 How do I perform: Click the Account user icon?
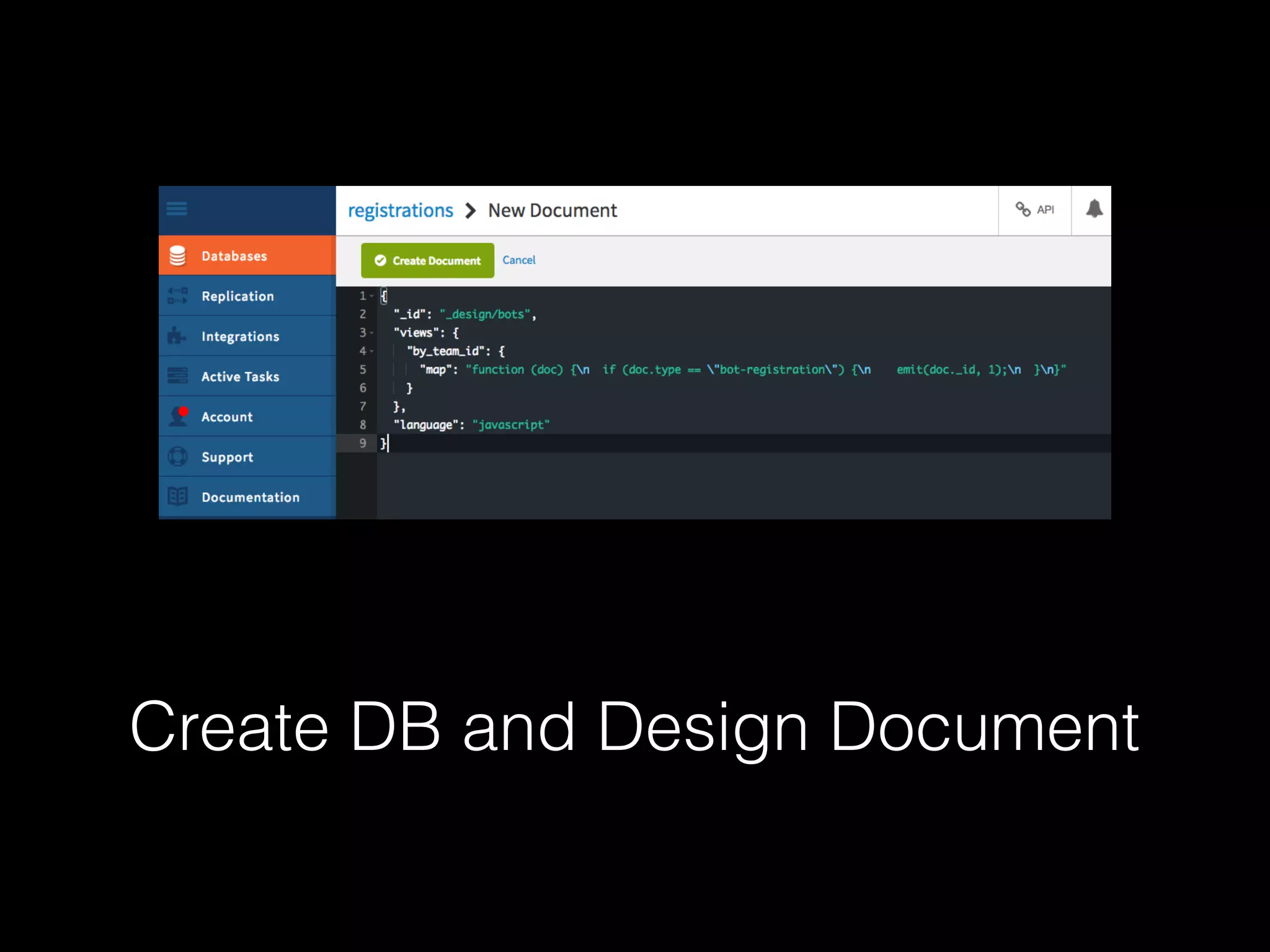coord(179,416)
